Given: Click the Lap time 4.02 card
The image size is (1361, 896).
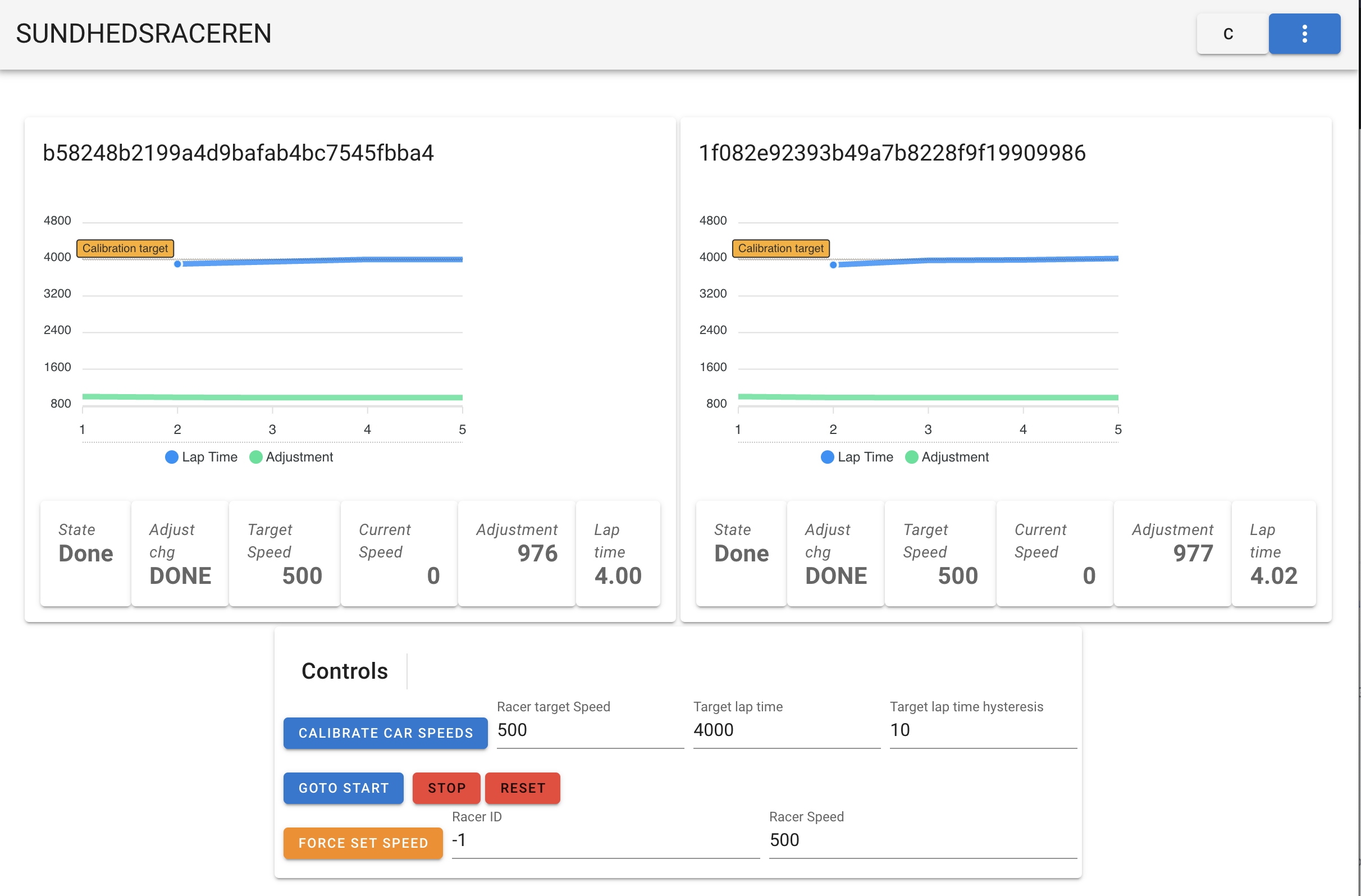Looking at the screenshot, I should (x=1273, y=553).
